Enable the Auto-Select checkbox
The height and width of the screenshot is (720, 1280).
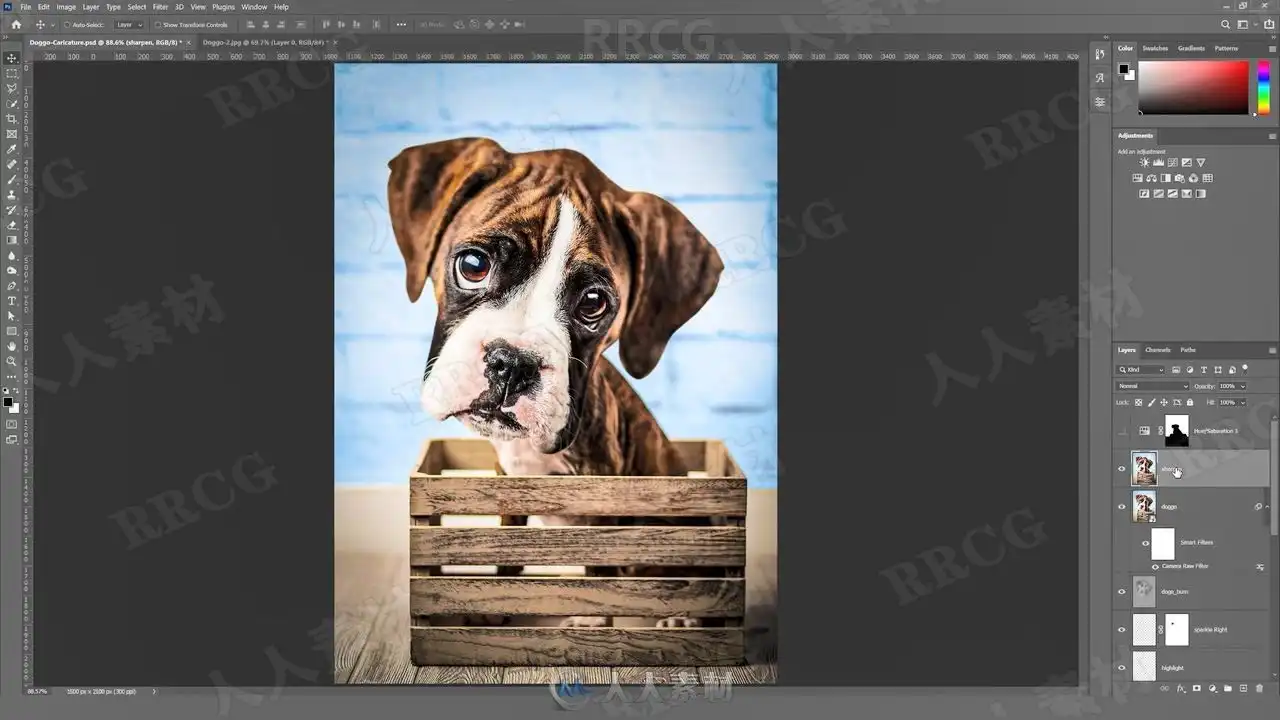point(66,24)
